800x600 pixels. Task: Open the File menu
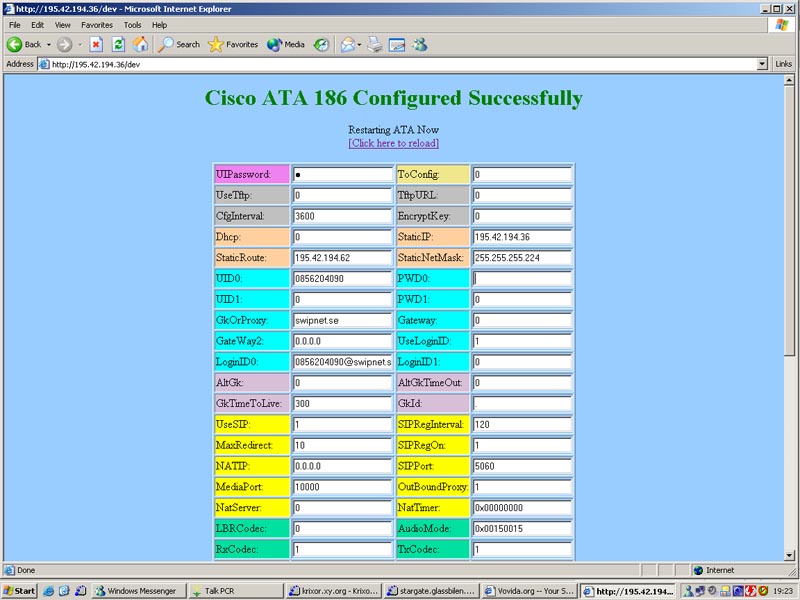click(14, 25)
